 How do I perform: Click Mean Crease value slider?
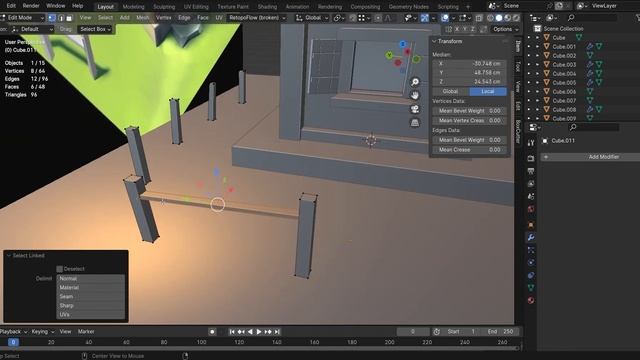(x=469, y=150)
